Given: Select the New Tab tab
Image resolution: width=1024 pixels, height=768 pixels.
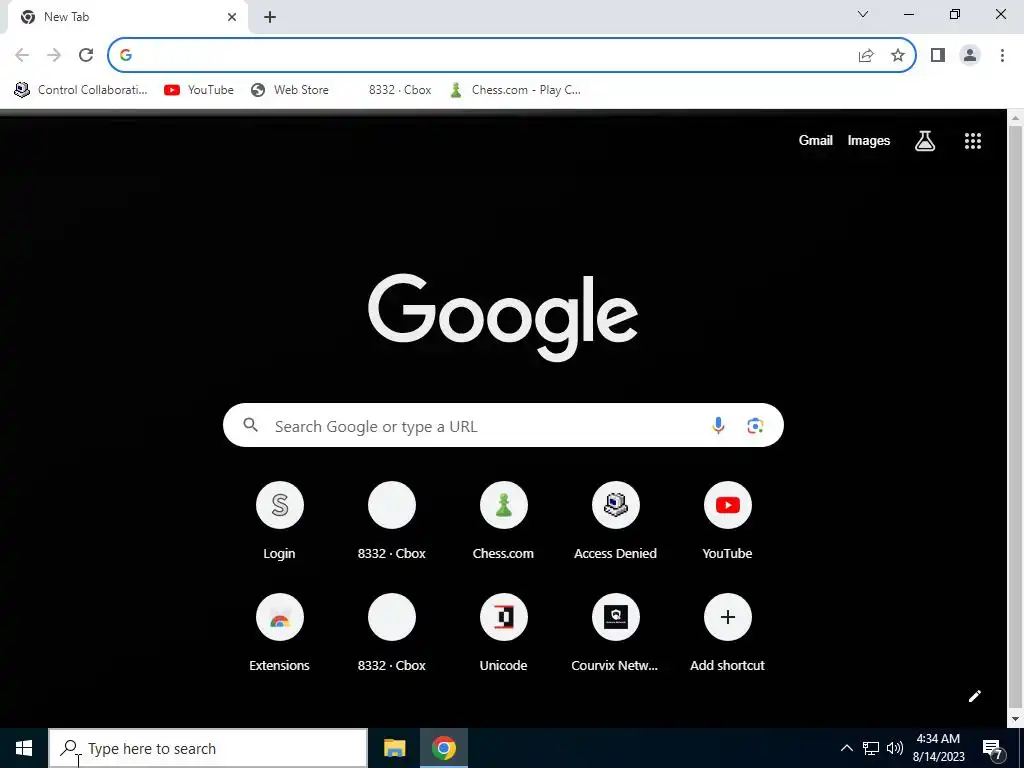Looking at the screenshot, I should click(x=127, y=17).
